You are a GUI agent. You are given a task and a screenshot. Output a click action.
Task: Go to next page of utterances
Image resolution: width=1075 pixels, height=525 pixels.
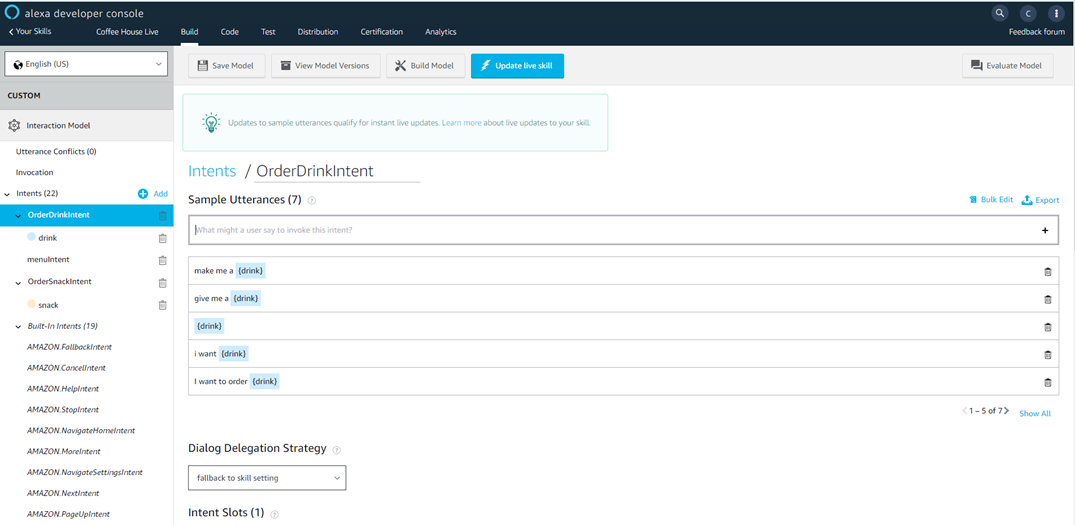(x=1007, y=411)
